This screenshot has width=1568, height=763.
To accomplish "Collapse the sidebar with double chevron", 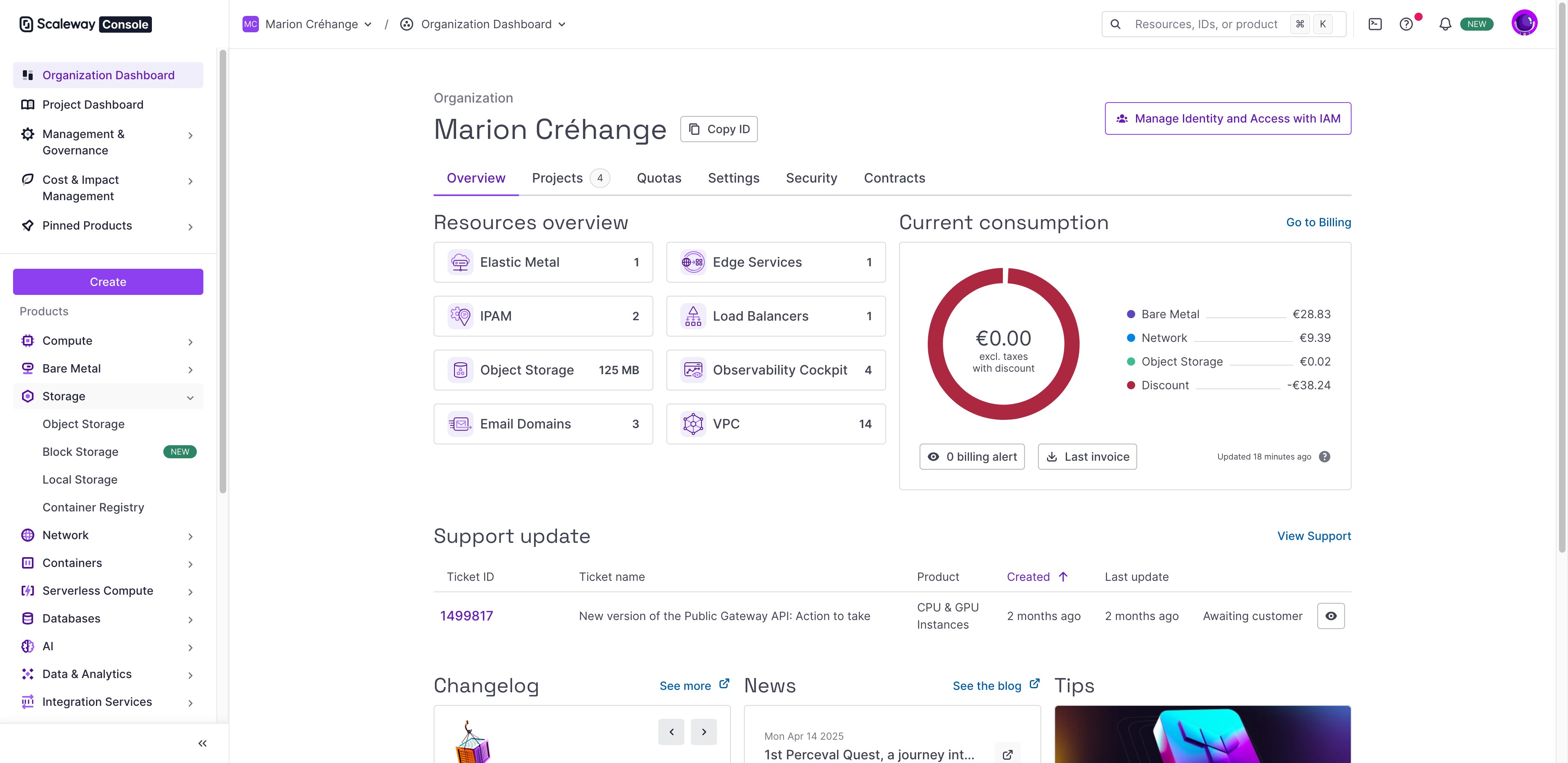I will (202, 743).
